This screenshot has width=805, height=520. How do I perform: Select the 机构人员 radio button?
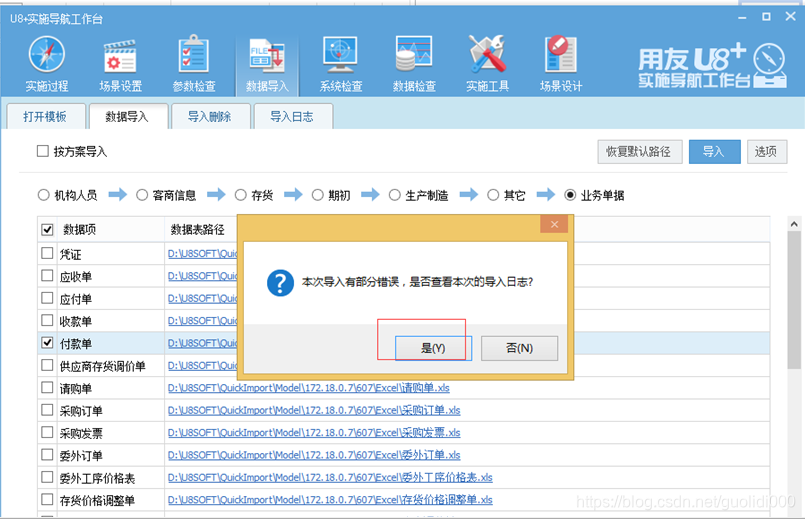click(44, 195)
